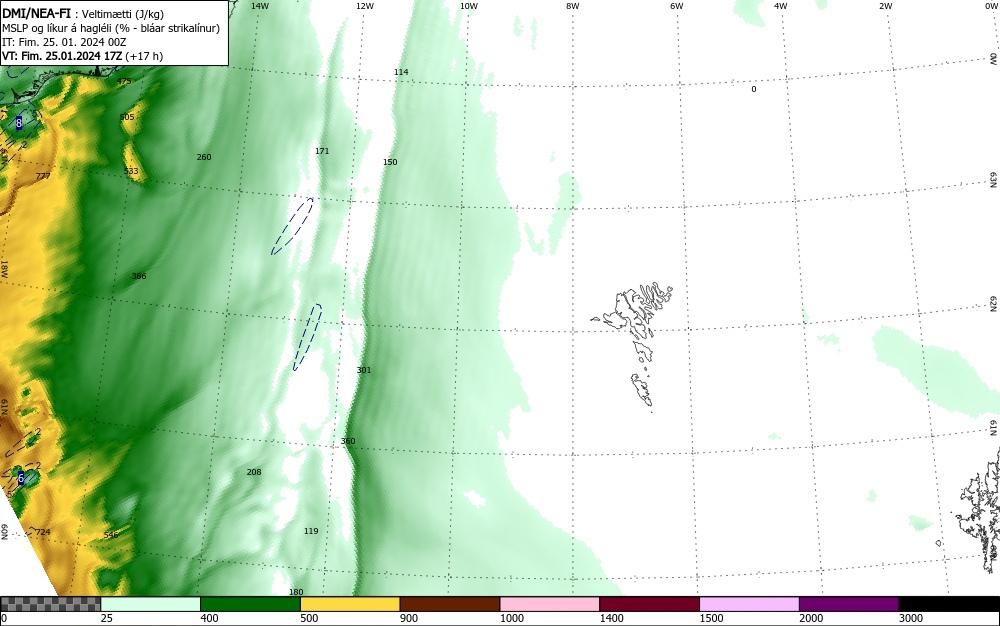Click the map value '150'
The height and width of the screenshot is (626, 1000).
390,162
